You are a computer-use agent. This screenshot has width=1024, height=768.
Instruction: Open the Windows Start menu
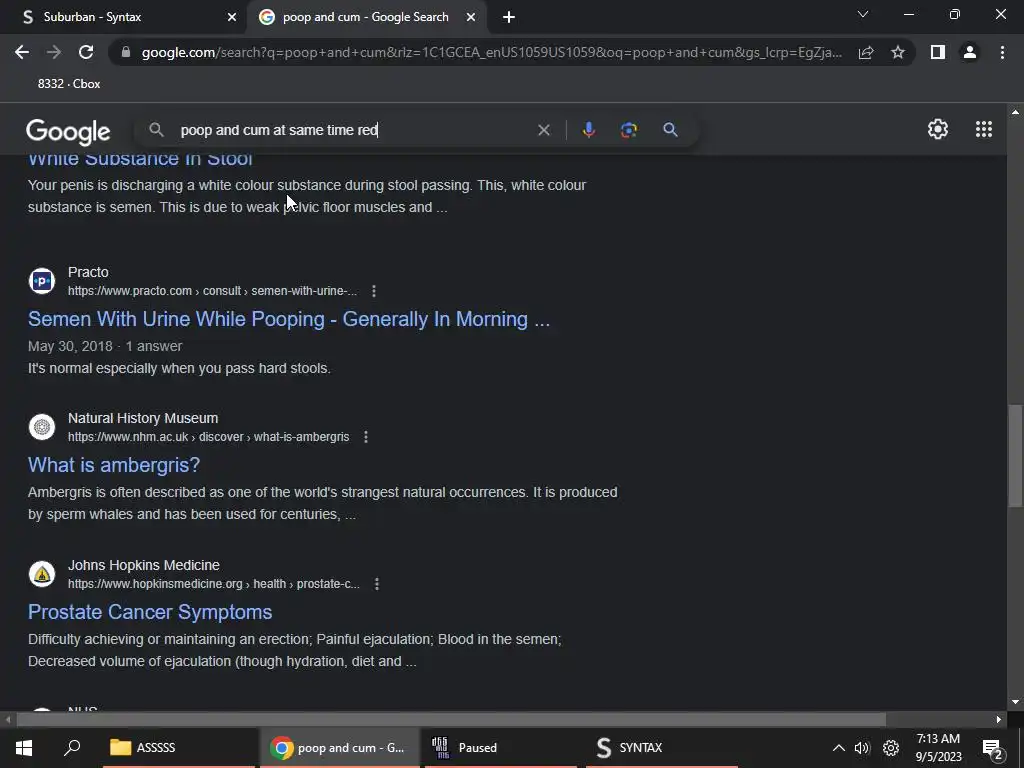pos(24,748)
